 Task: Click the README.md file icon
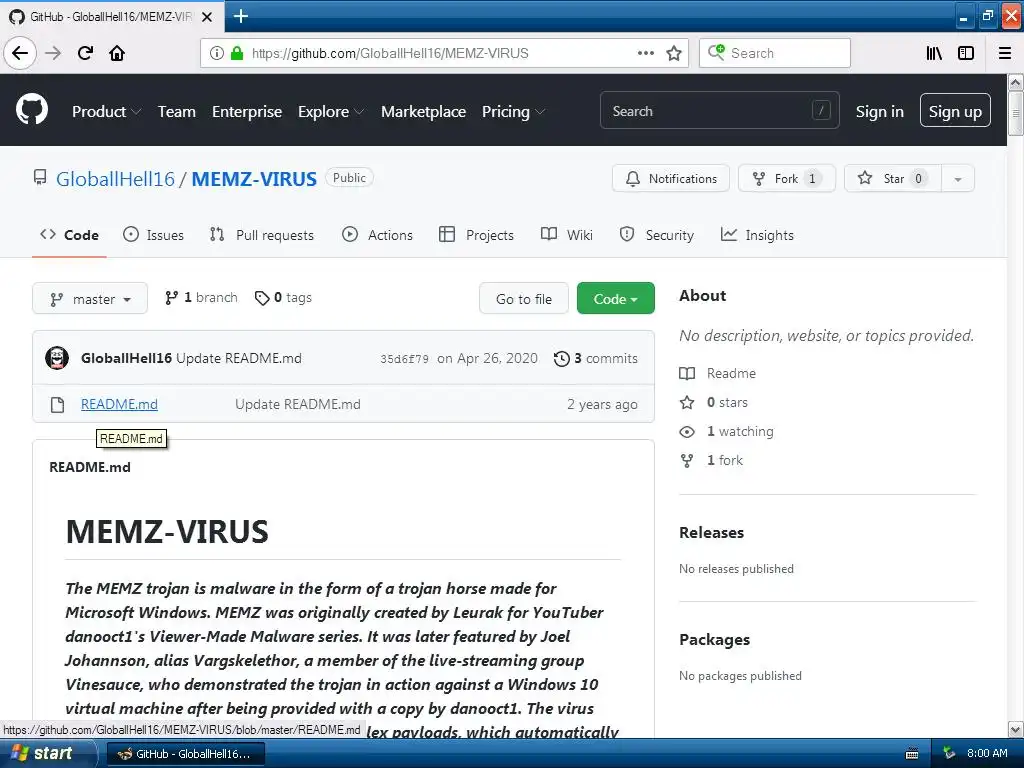pos(57,405)
